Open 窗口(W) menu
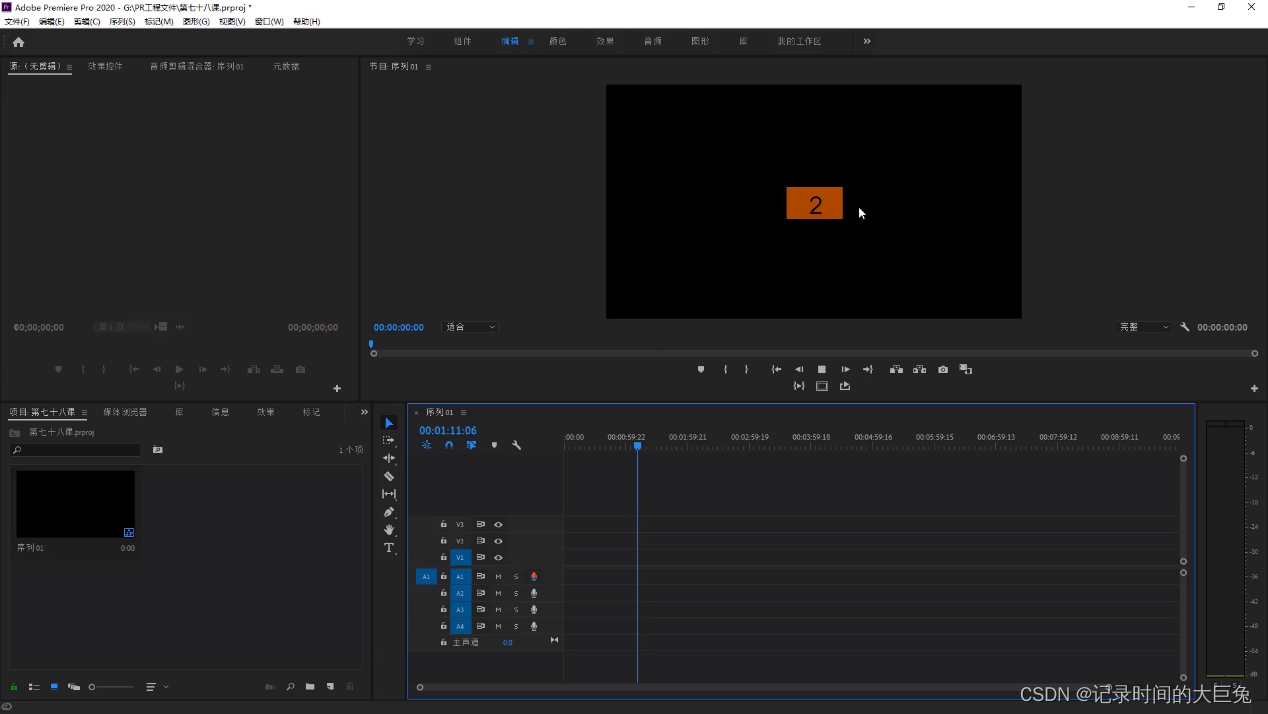 click(269, 21)
